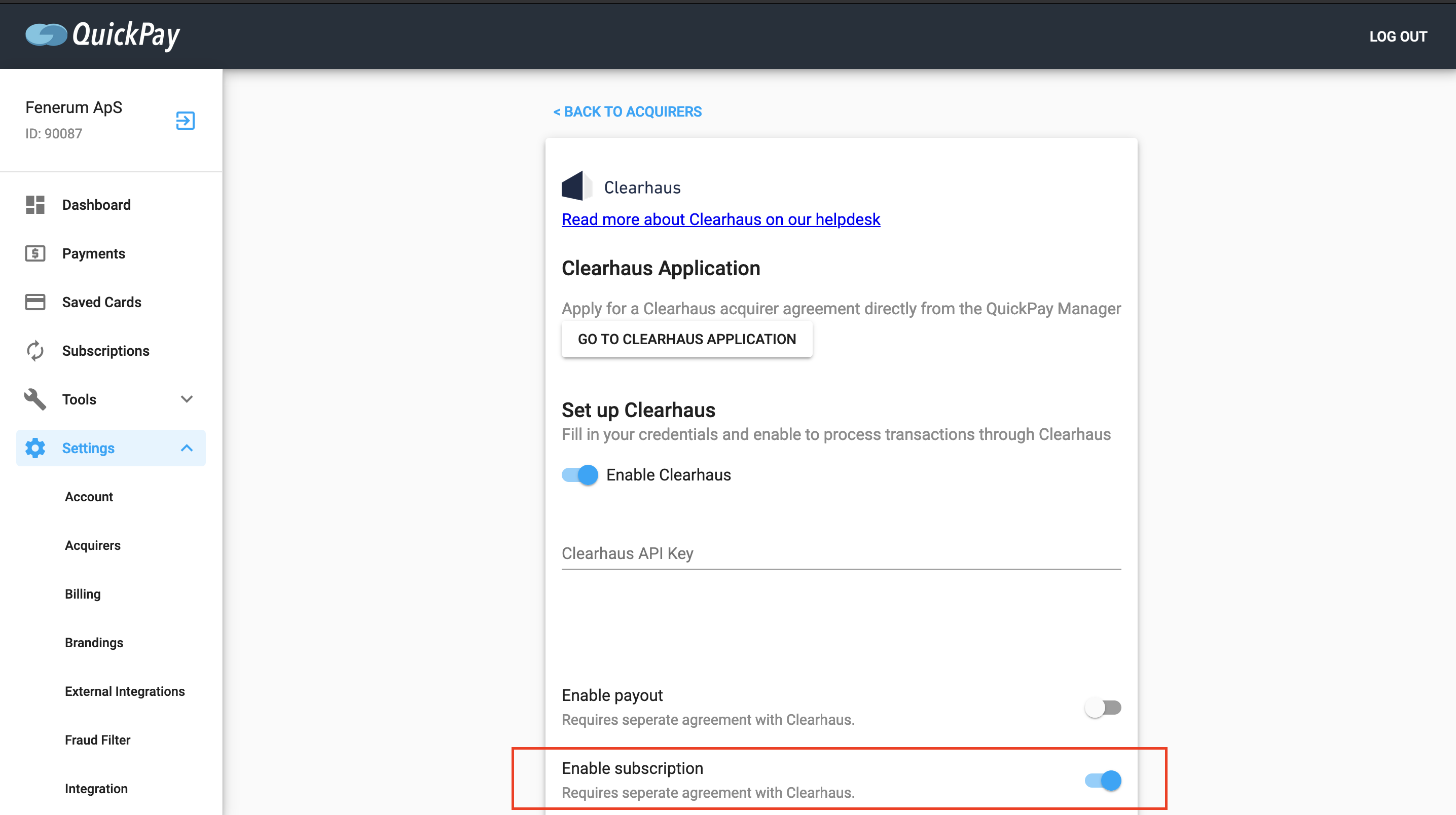The width and height of the screenshot is (1456, 815).
Task: Click the QuickPay logo
Action: 103,35
